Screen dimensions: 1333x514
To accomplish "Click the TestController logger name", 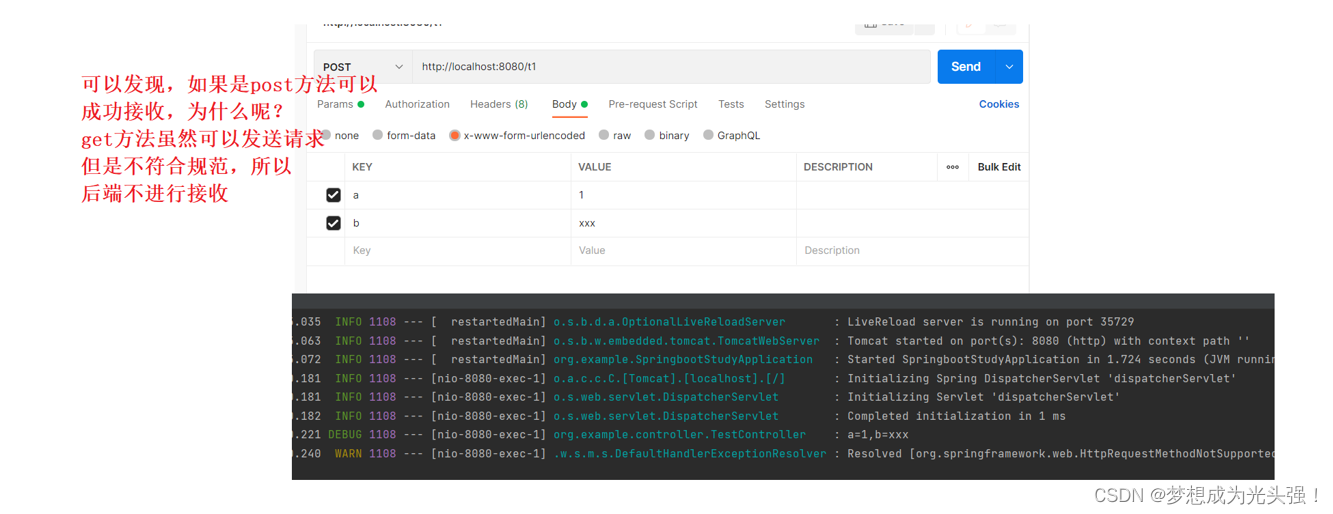I will 679,435.
